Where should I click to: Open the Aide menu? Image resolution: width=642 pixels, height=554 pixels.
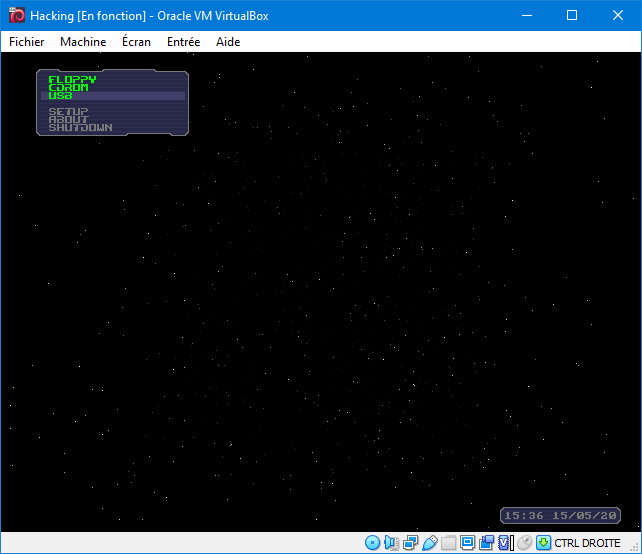pos(228,42)
